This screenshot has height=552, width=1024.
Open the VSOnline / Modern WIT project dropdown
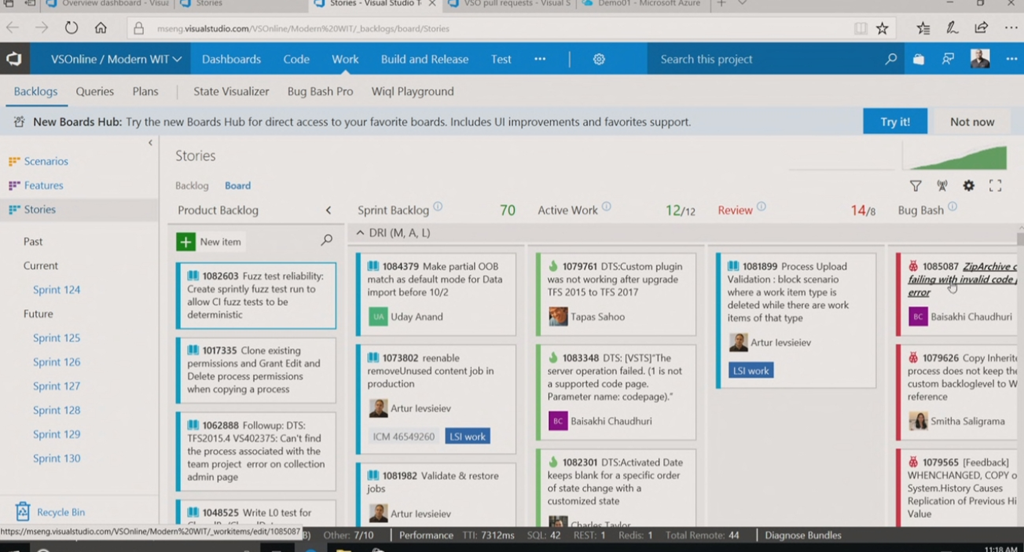pyautogui.click(x=116, y=59)
